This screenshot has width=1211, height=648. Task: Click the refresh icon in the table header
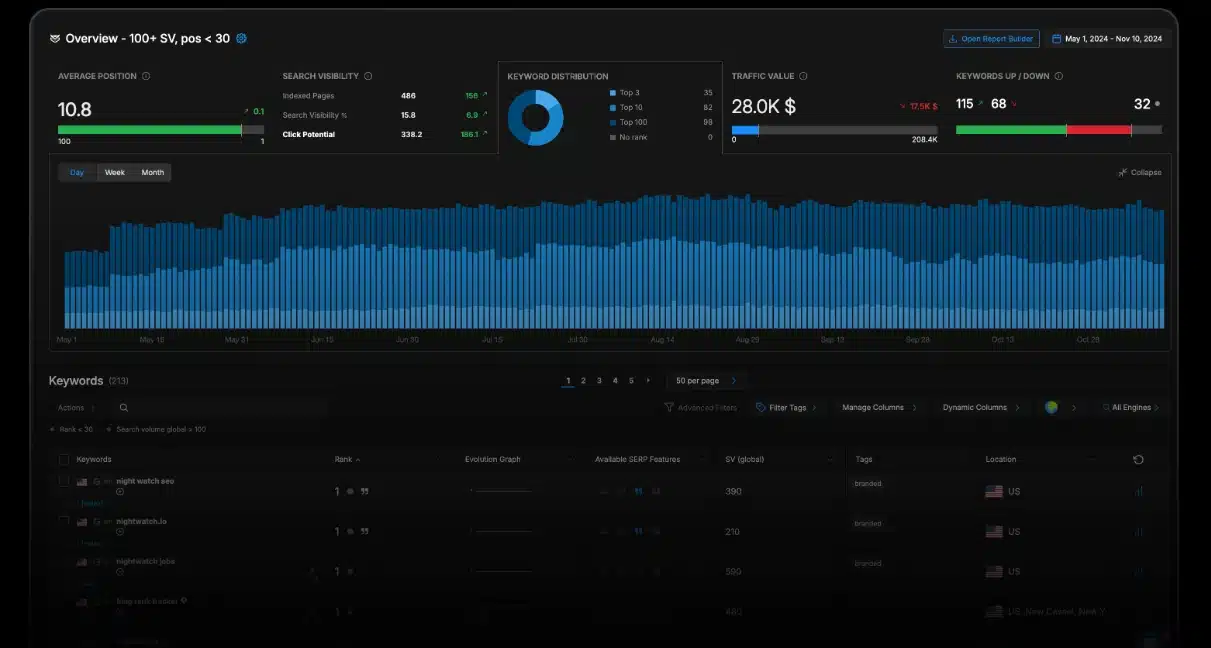coord(1138,459)
